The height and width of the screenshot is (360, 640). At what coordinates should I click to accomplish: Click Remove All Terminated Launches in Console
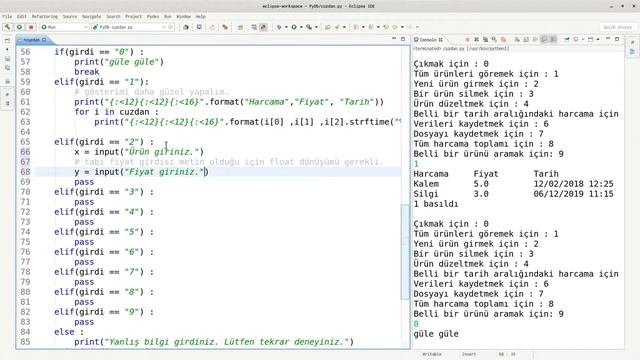point(485,40)
